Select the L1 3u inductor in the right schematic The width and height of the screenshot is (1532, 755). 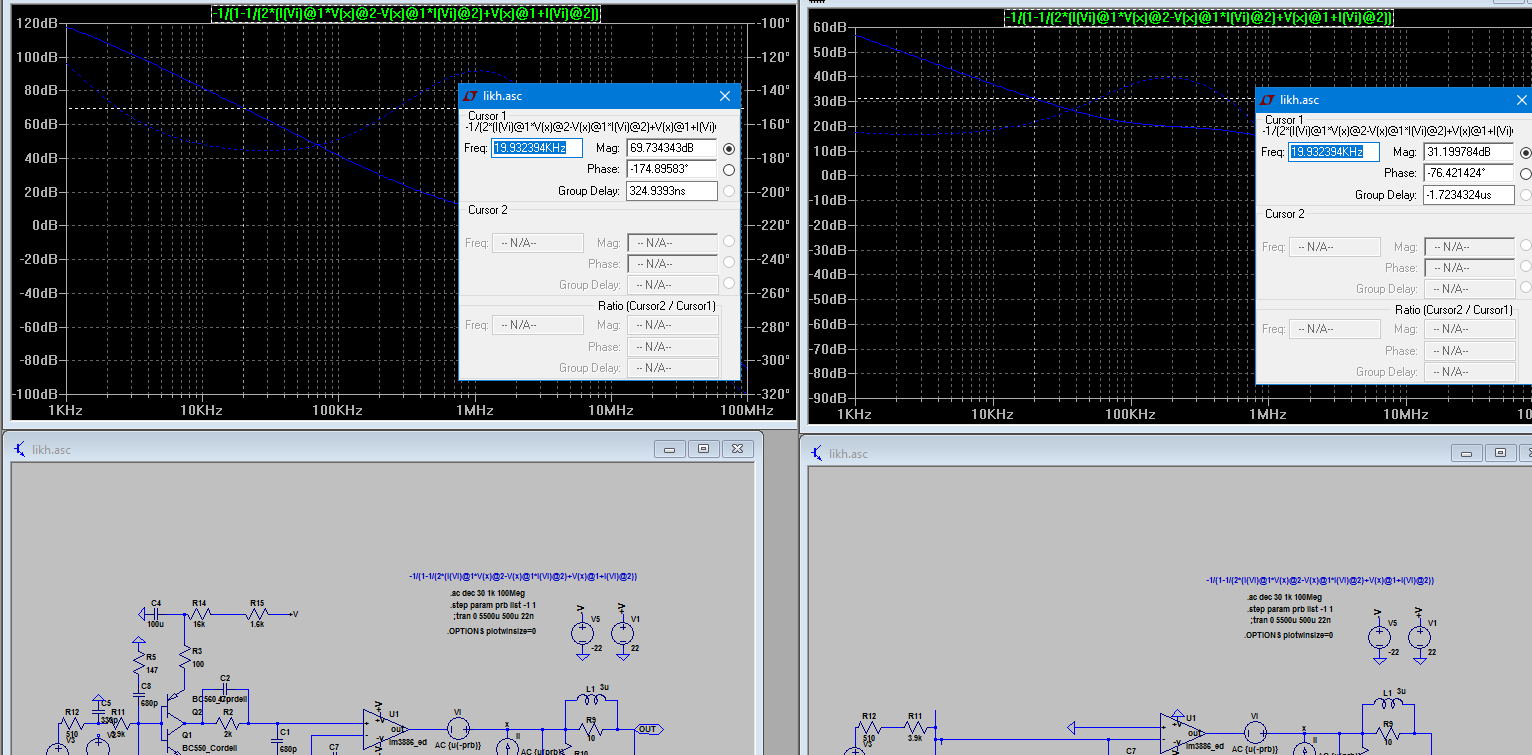(1388, 704)
